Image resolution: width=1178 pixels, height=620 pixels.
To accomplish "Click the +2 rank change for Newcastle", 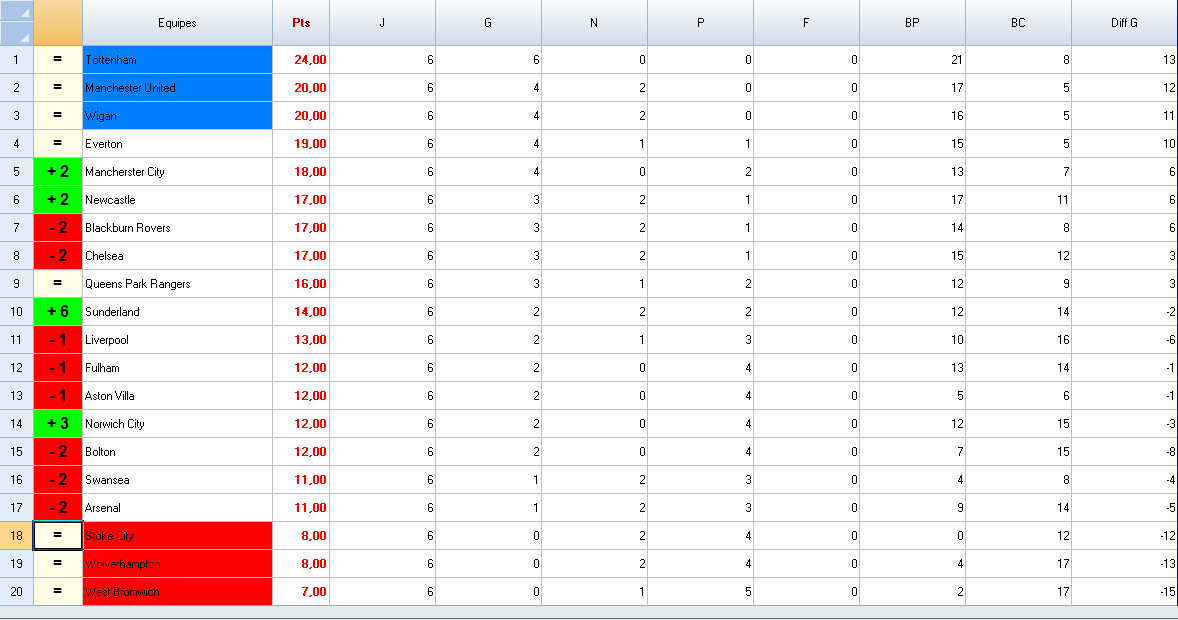I will 58,199.
